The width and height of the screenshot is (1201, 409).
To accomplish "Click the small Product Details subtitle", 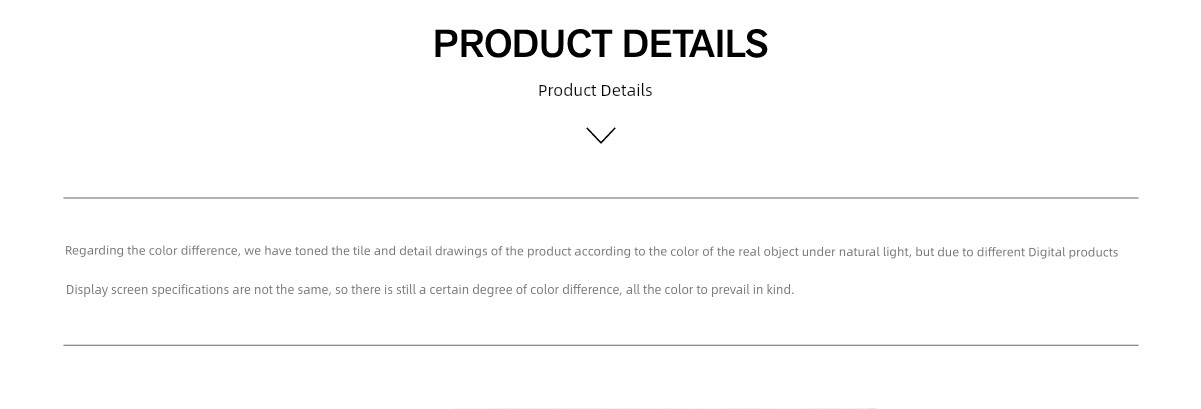I will [x=595, y=90].
